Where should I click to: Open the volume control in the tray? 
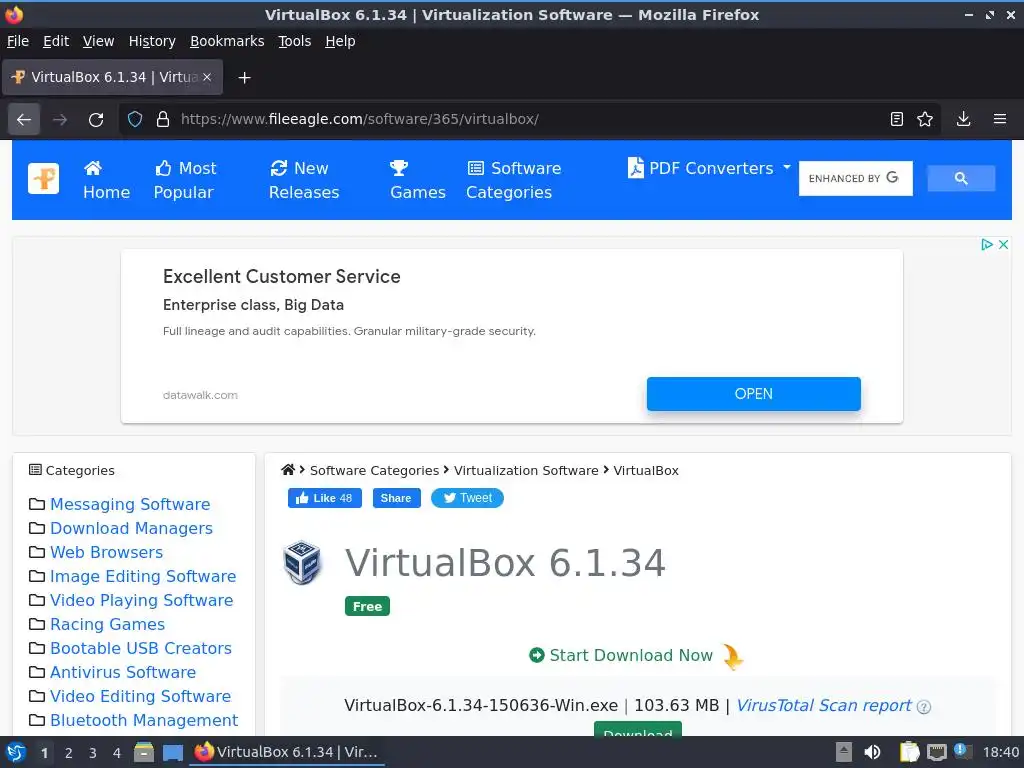[872, 752]
